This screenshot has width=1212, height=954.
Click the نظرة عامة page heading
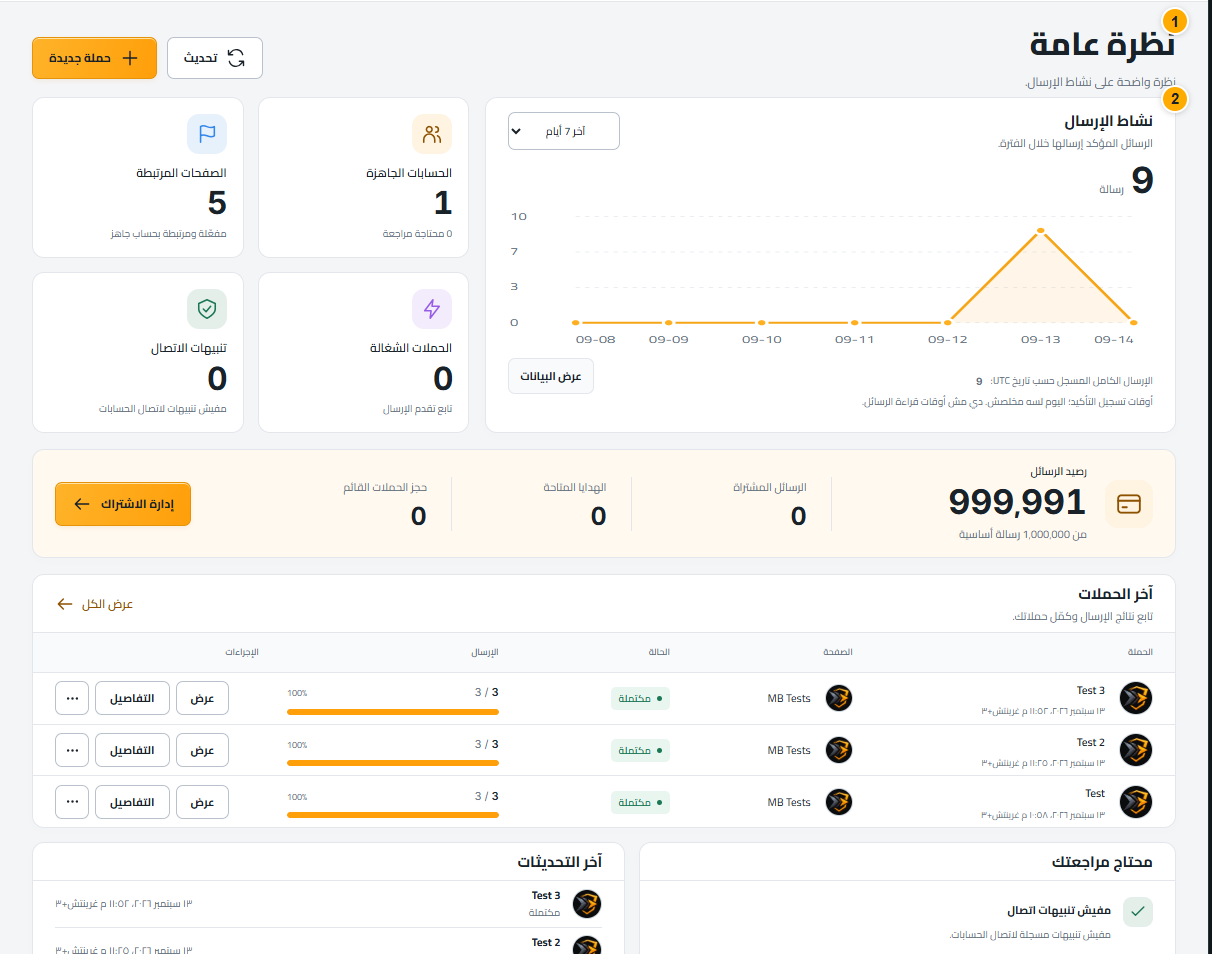tap(1102, 45)
